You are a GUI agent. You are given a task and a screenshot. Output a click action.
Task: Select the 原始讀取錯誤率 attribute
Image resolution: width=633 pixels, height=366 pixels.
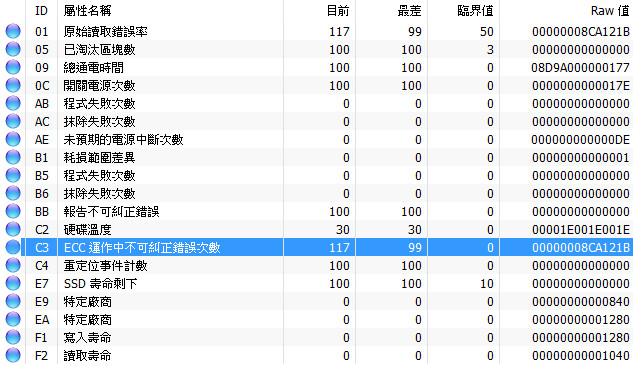105,31
